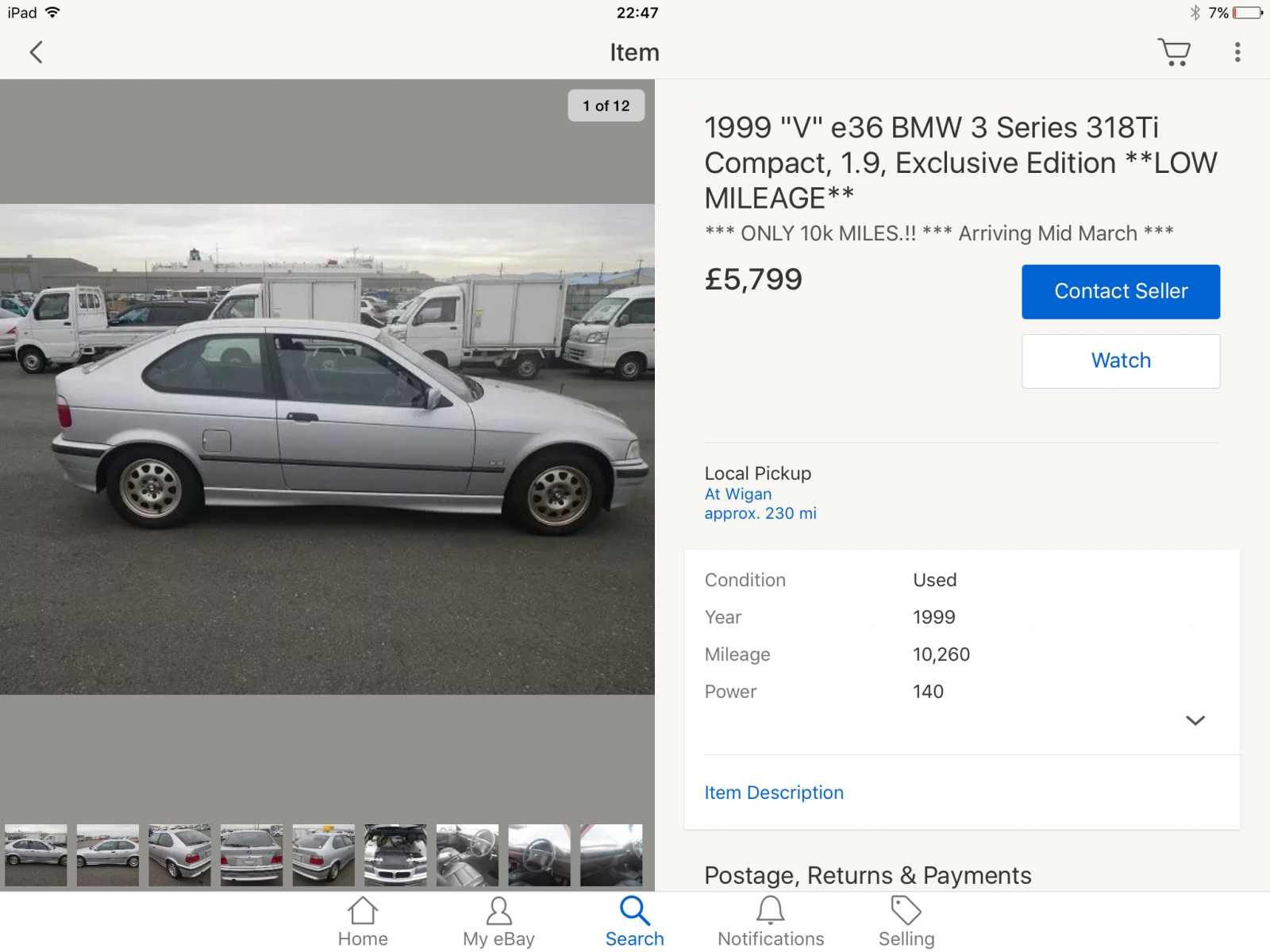This screenshot has height=952, width=1270.
Task: Click the Contact Seller button
Action: pyautogui.click(x=1121, y=292)
